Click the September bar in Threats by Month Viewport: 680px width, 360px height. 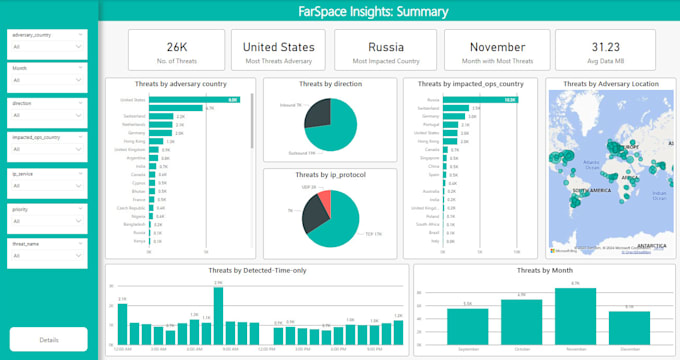click(468, 327)
